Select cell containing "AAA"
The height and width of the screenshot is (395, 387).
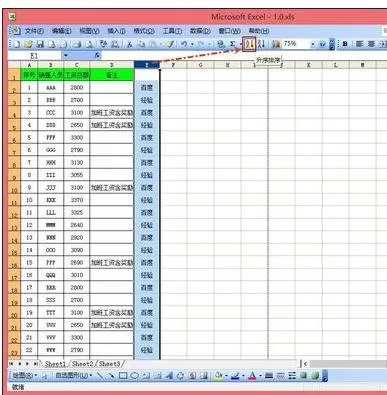50,88
